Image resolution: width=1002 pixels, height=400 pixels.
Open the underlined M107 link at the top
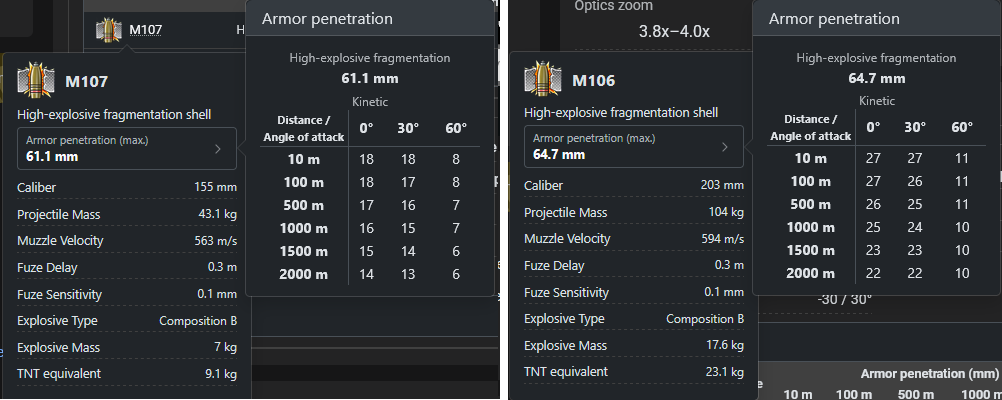[x=146, y=29]
